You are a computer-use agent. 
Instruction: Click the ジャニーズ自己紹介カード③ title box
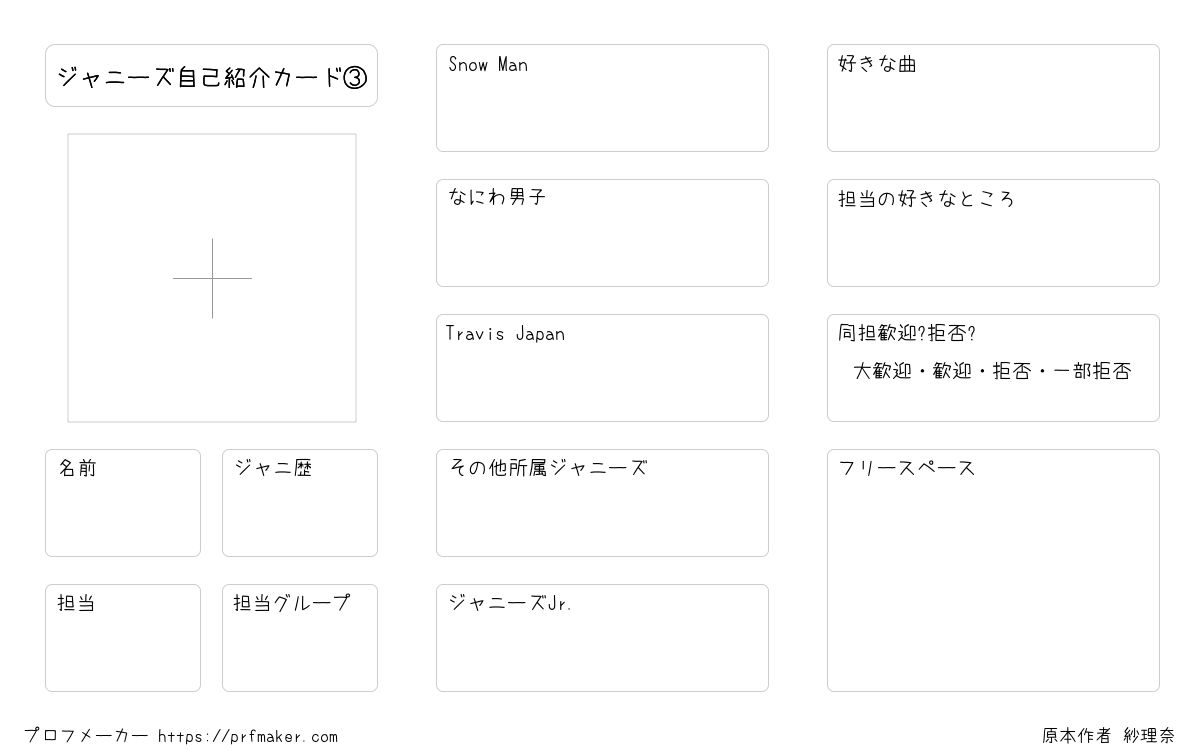211,76
